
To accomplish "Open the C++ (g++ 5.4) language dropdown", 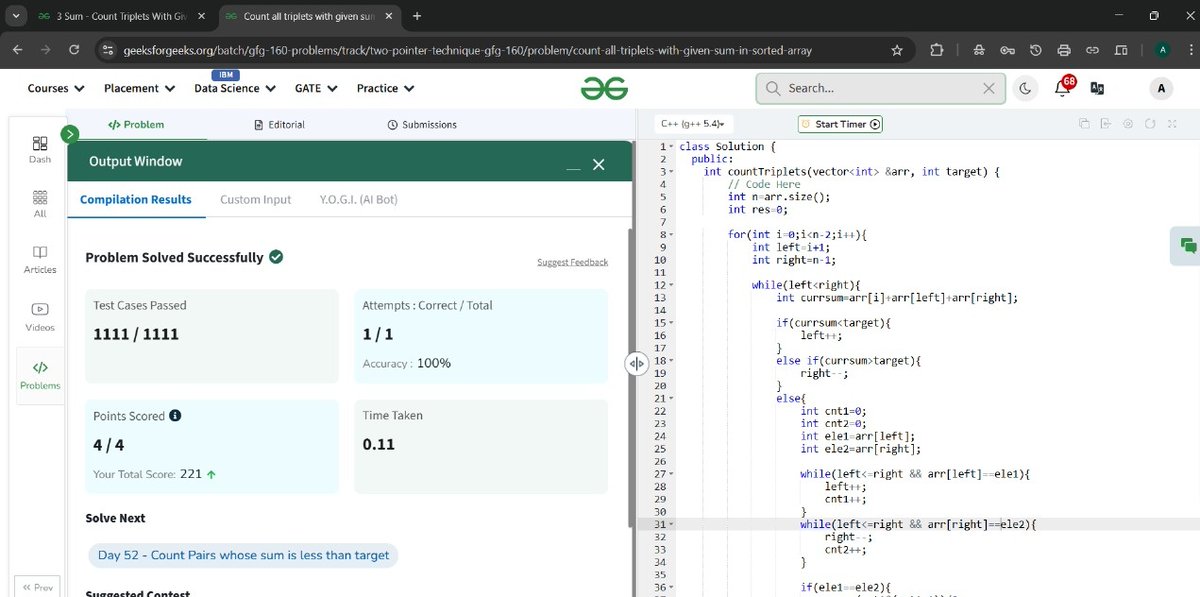I will coord(693,124).
